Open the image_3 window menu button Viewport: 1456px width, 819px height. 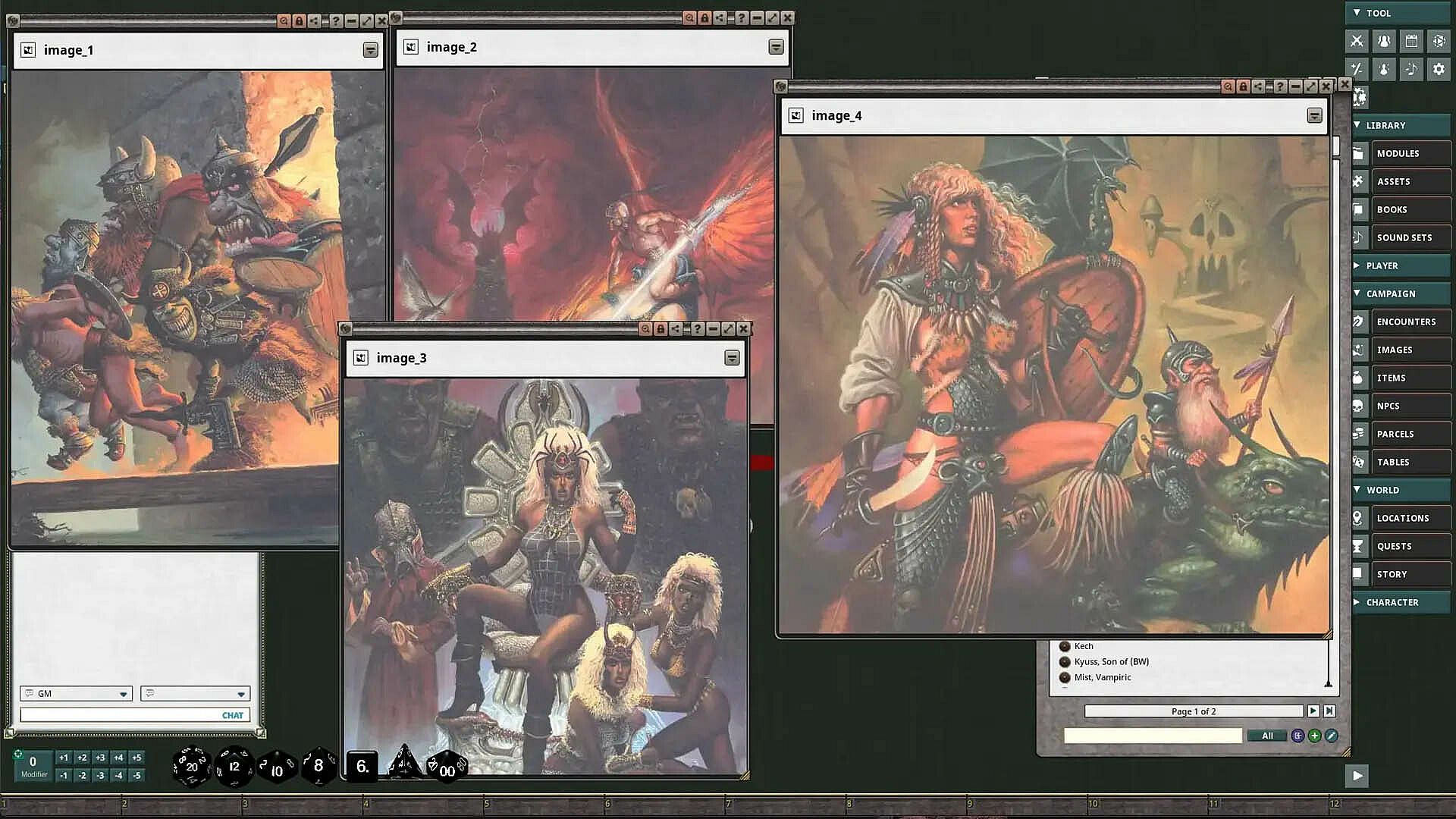[x=732, y=358]
